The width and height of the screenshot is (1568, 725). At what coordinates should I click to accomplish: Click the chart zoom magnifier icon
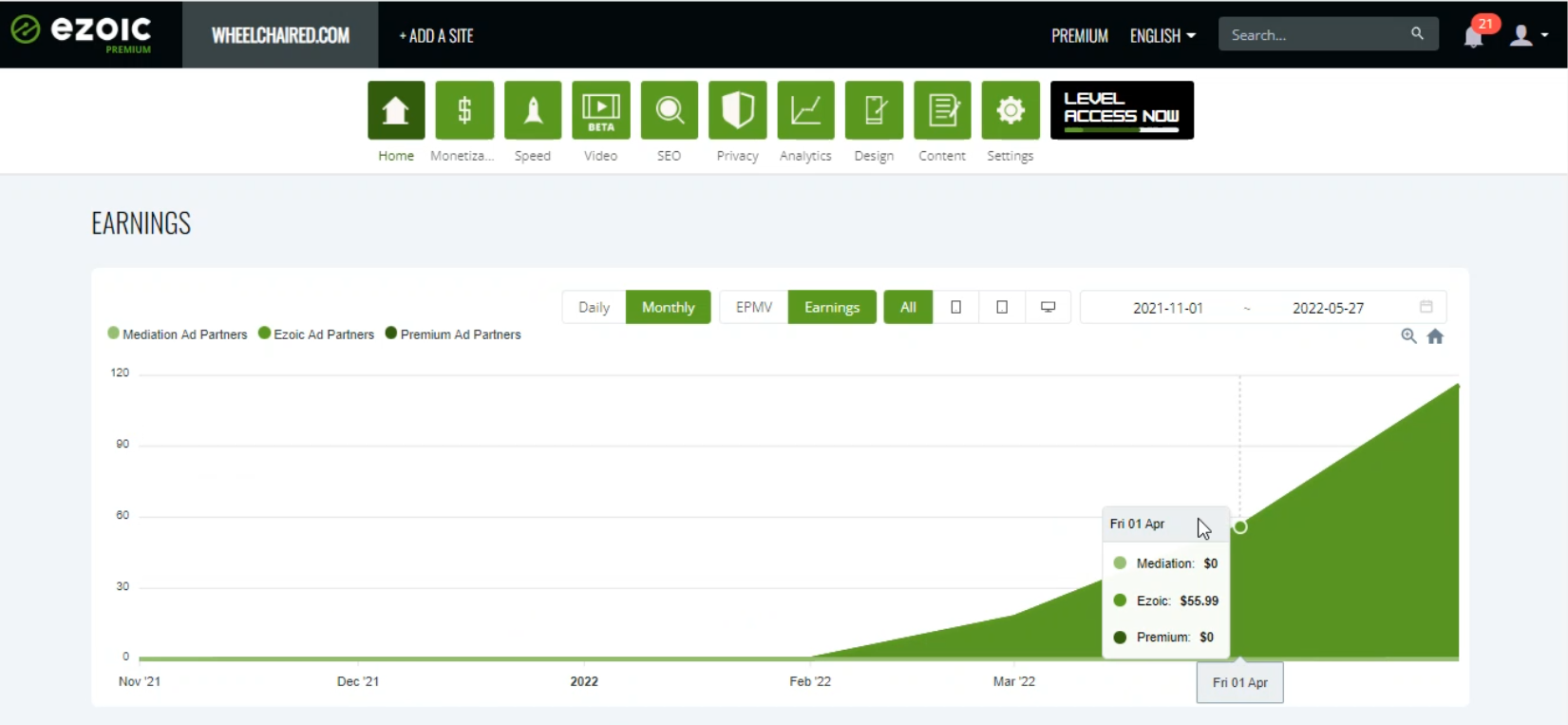coord(1408,335)
